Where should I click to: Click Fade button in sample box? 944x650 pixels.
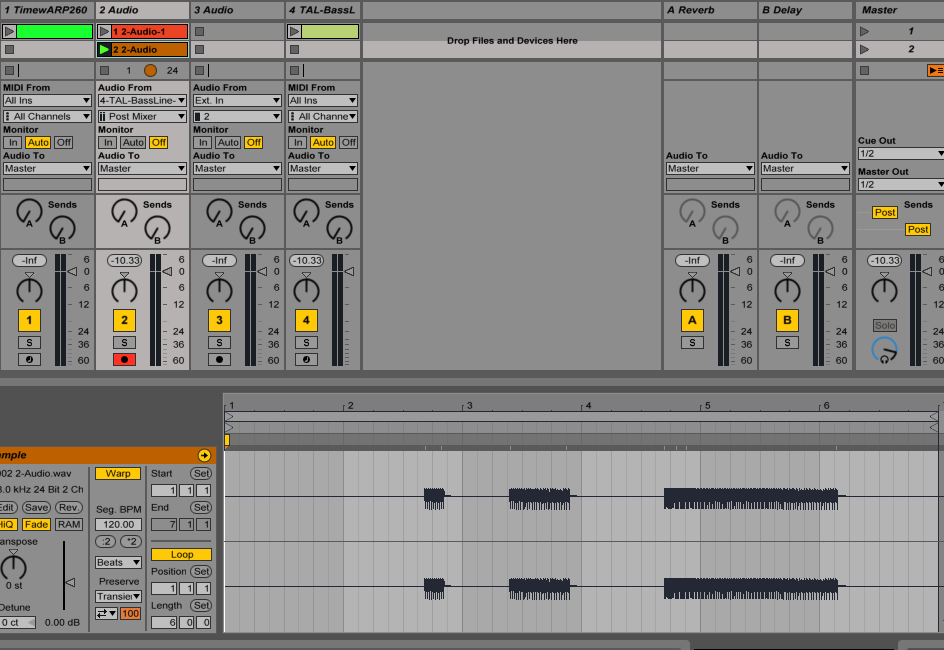click(x=36, y=524)
